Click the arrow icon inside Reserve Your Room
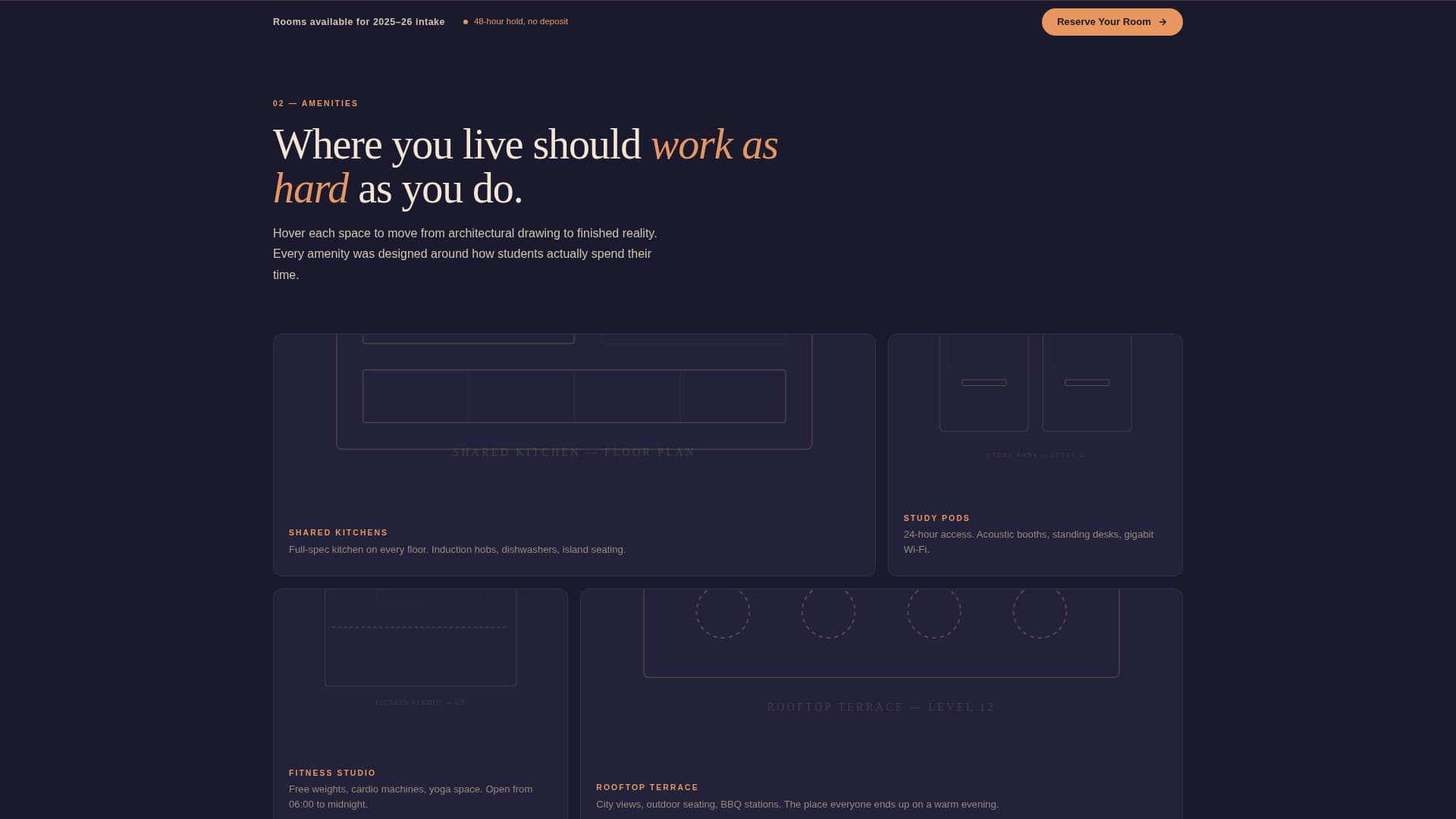1456x819 pixels. tap(1163, 22)
